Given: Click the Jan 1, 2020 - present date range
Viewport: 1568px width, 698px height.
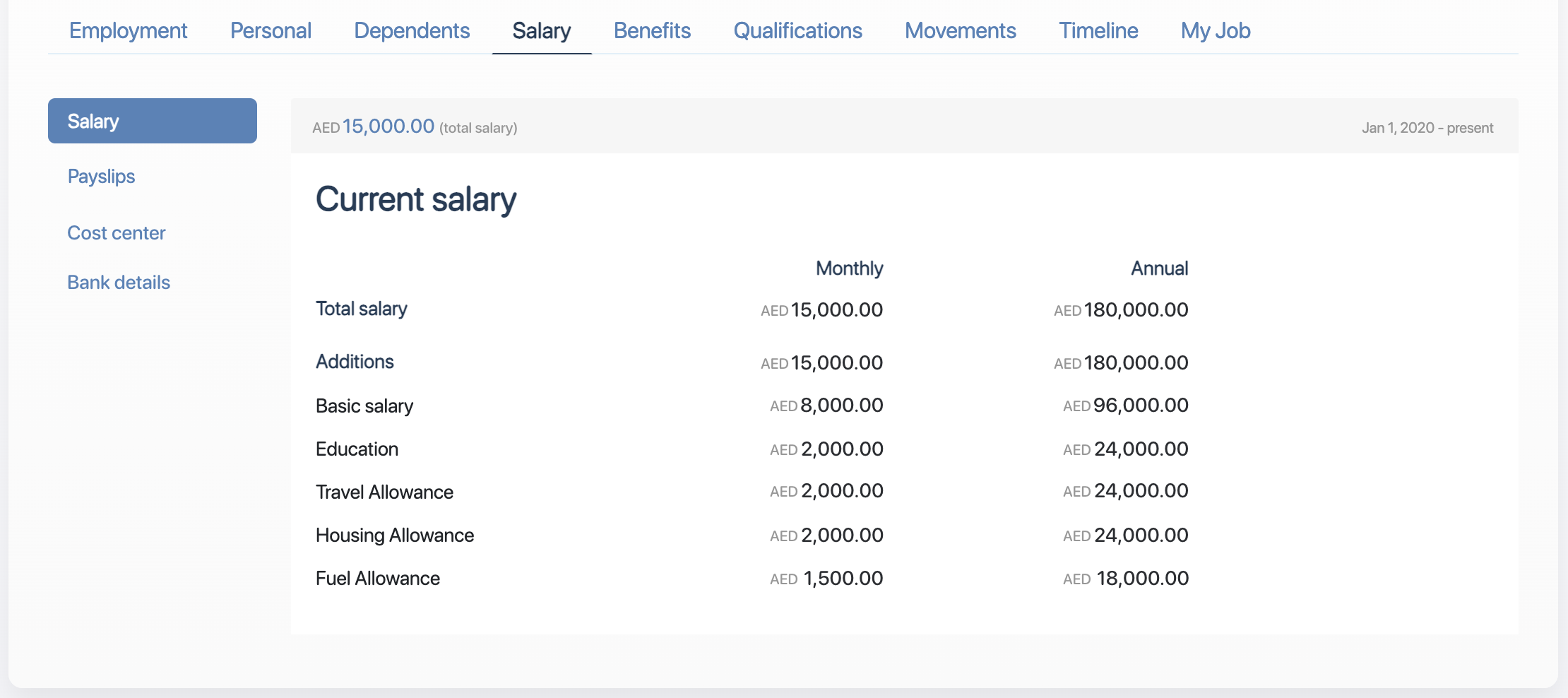Looking at the screenshot, I should (x=1427, y=128).
